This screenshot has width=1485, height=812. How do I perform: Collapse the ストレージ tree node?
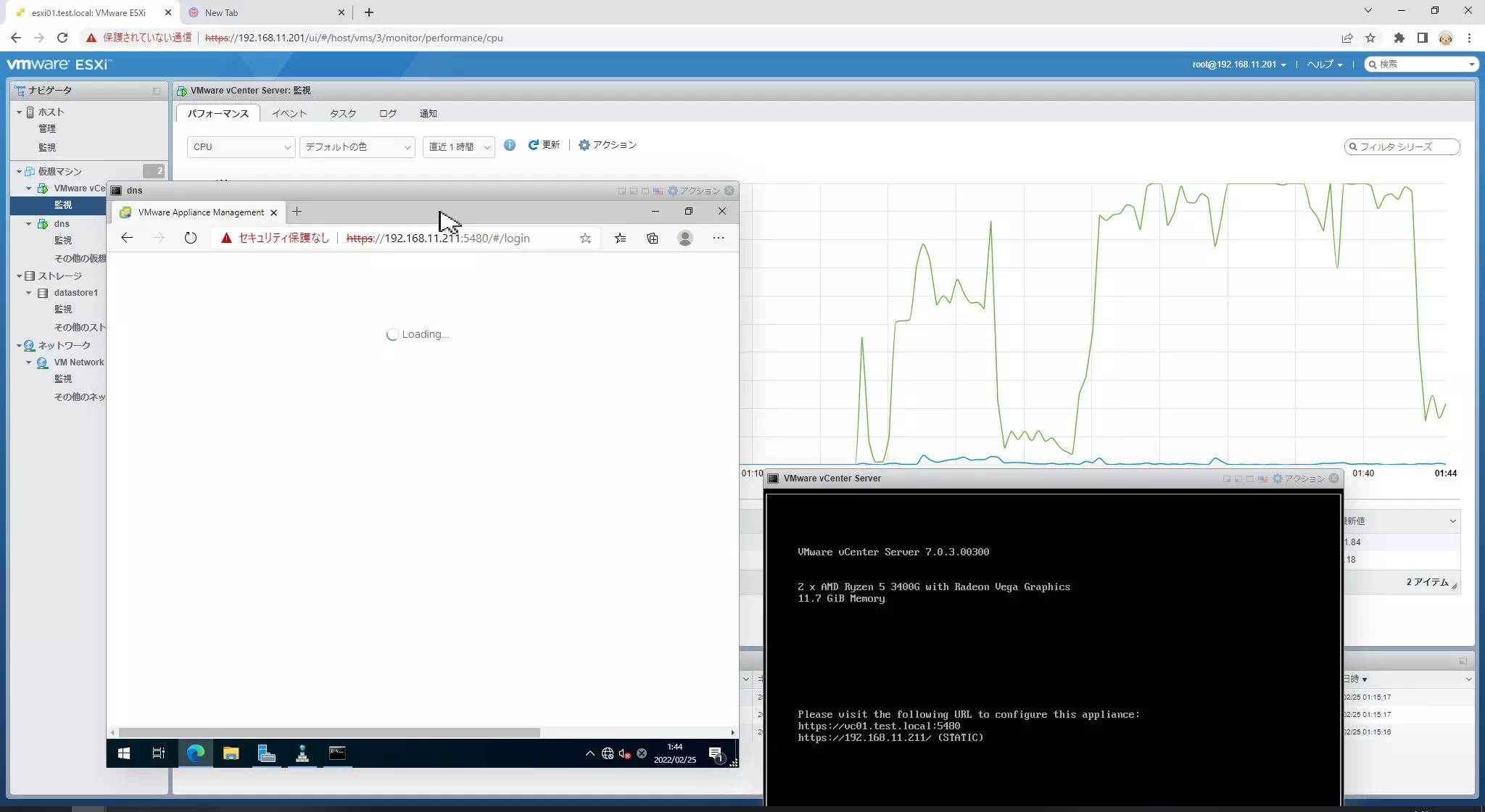20,276
